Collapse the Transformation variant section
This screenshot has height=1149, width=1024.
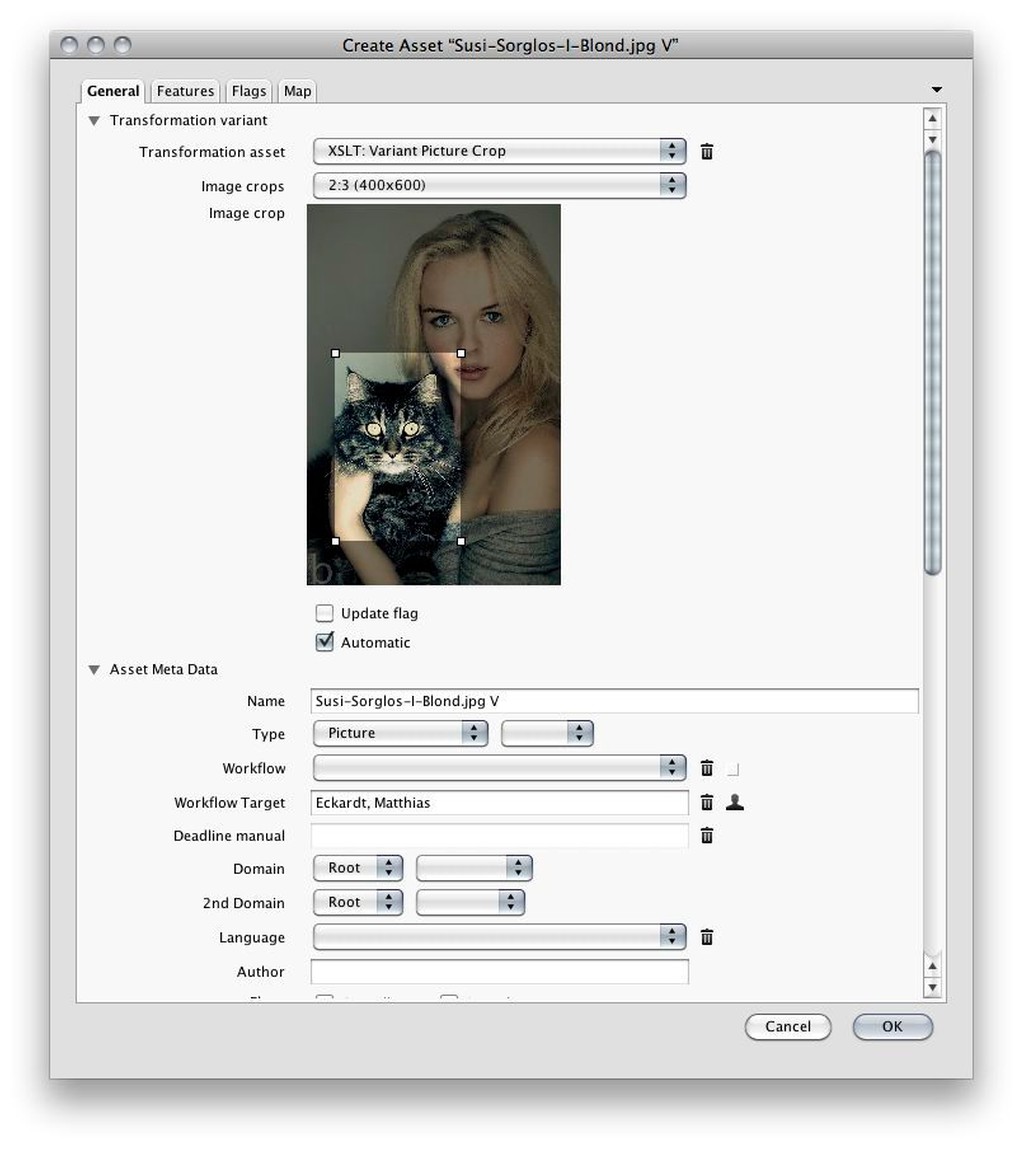[93, 120]
